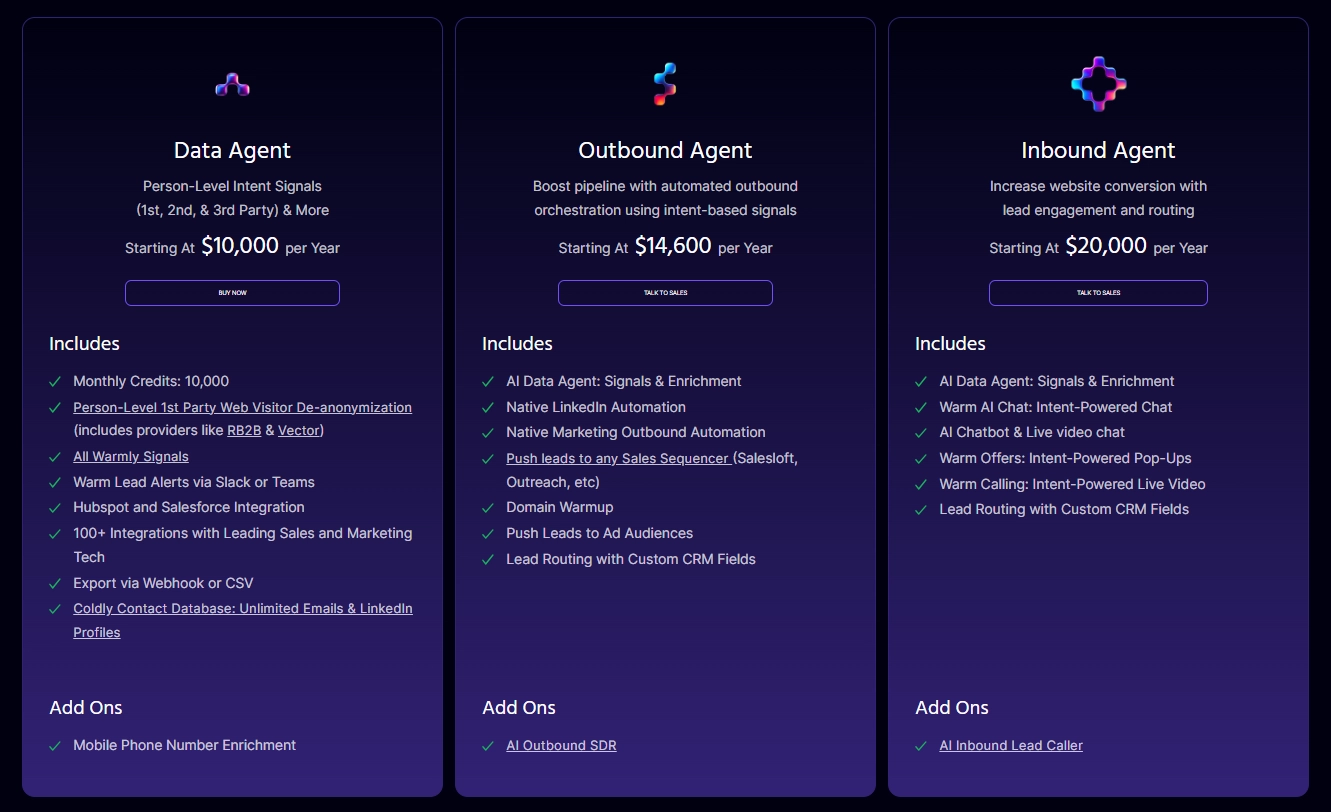Click Warm Lead Alerts via Slack or Teams
The height and width of the screenshot is (812, 1331).
coord(194,482)
